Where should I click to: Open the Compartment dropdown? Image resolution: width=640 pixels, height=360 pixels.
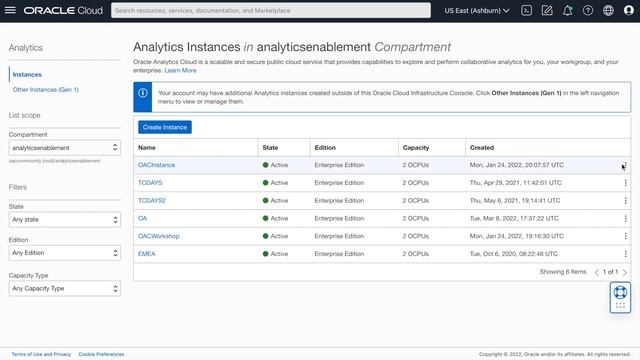click(x=64, y=147)
